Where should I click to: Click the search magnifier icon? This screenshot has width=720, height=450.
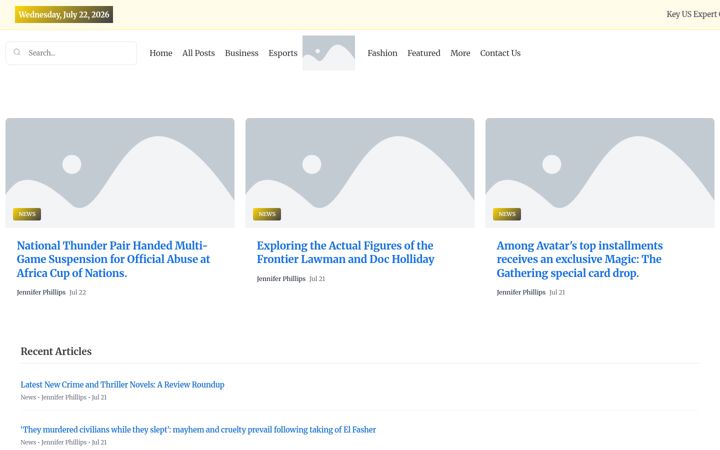(17, 52)
